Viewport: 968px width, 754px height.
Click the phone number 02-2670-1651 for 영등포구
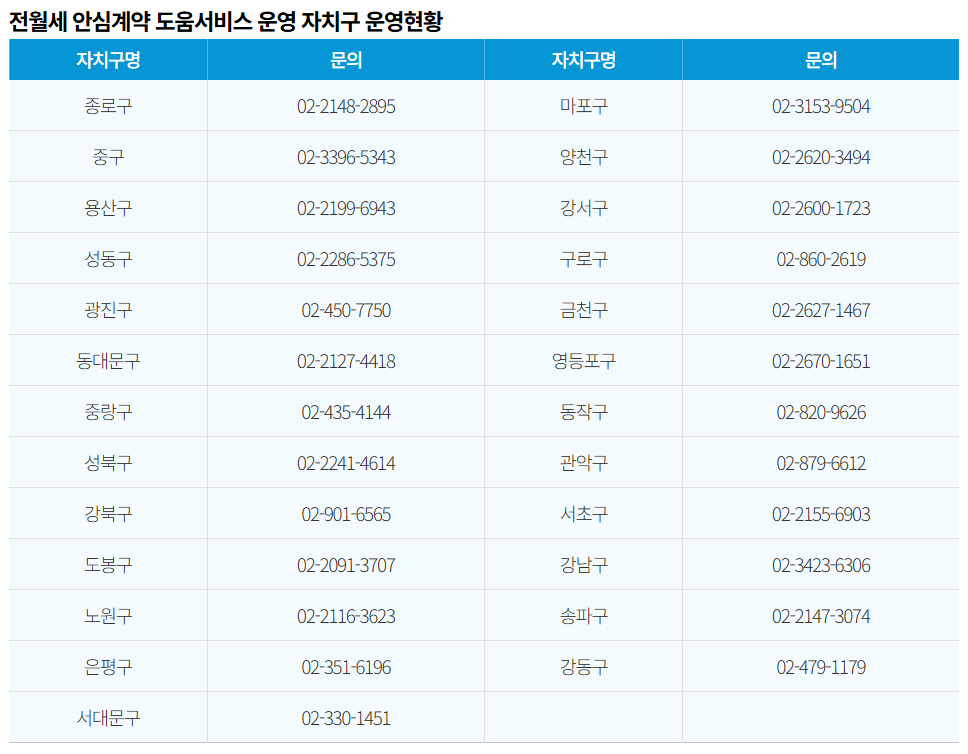820,361
